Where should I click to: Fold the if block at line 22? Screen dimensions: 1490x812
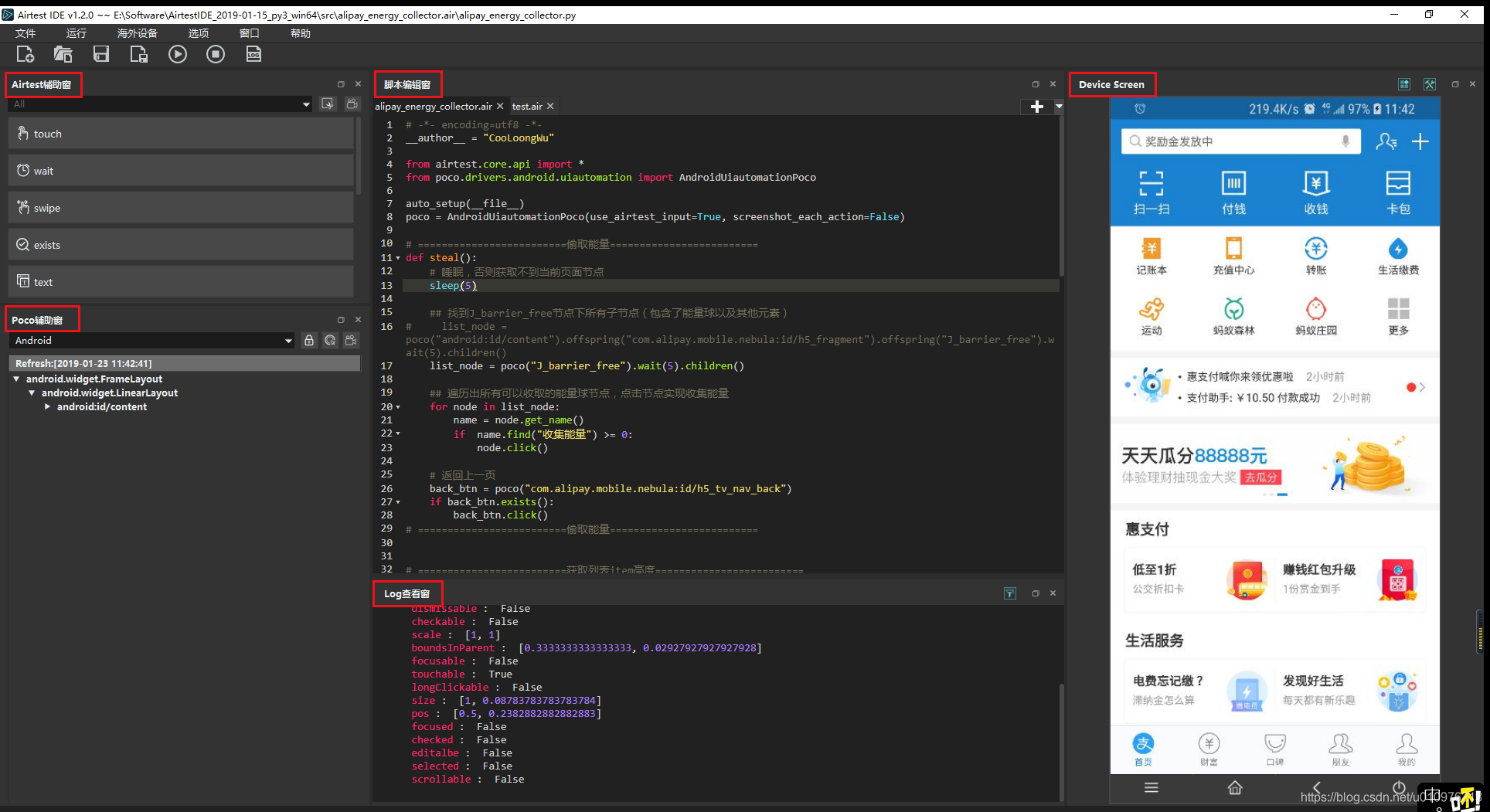pos(398,433)
